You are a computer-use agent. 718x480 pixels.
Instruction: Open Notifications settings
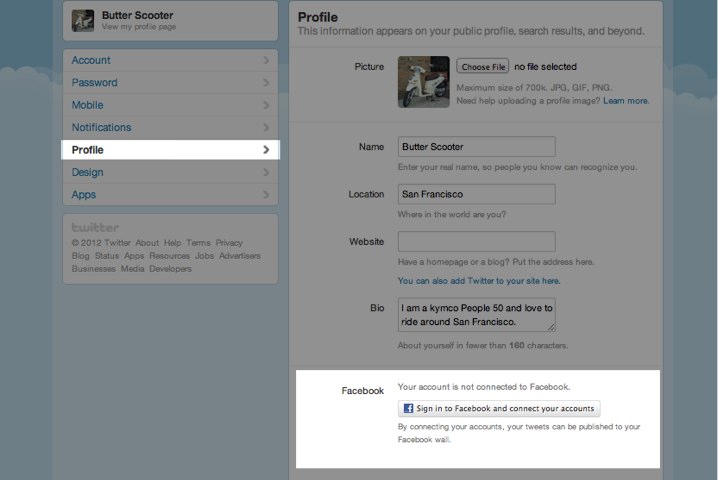click(170, 127)
